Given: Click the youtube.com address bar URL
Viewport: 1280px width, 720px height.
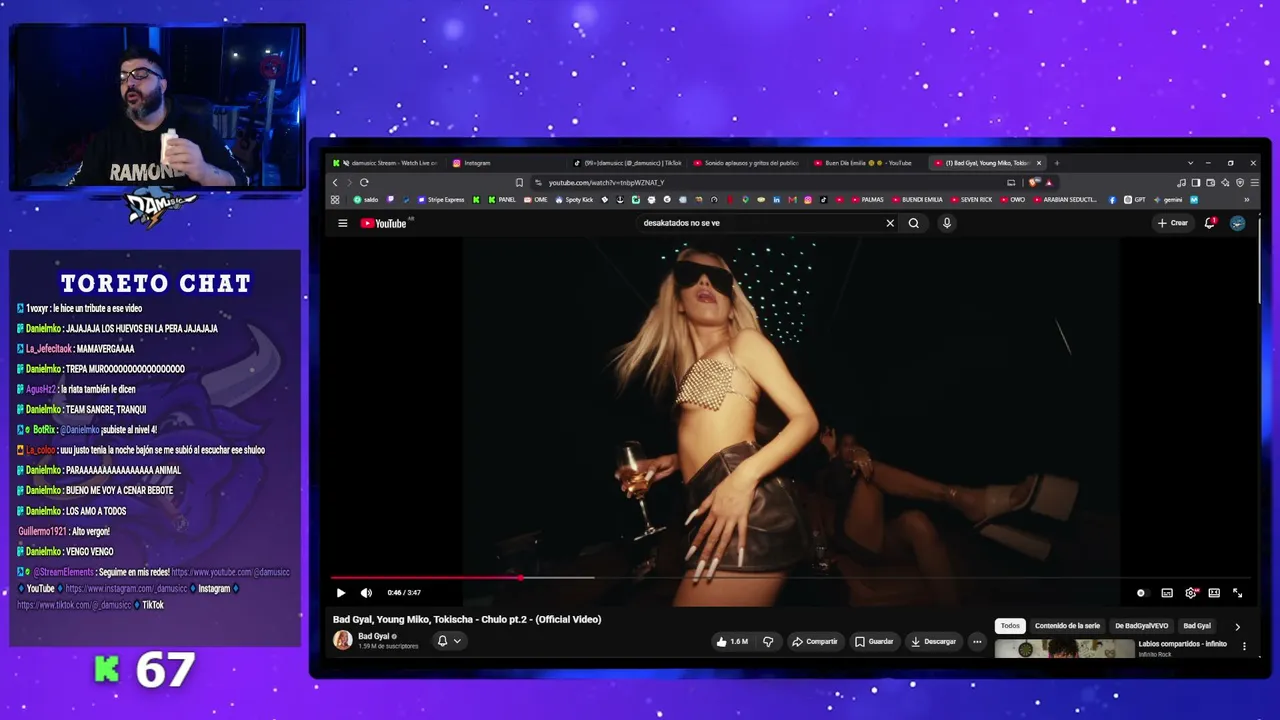Looking at the screenshot, I should tap(606, 183).
